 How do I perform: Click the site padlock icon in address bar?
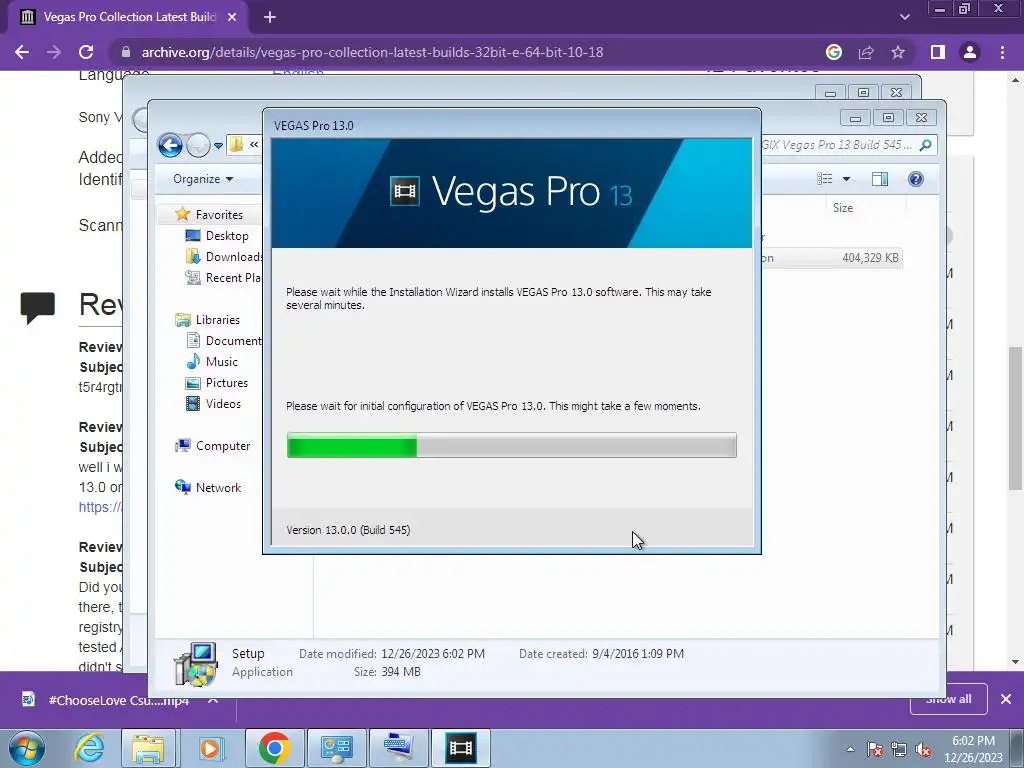(126, 52)
